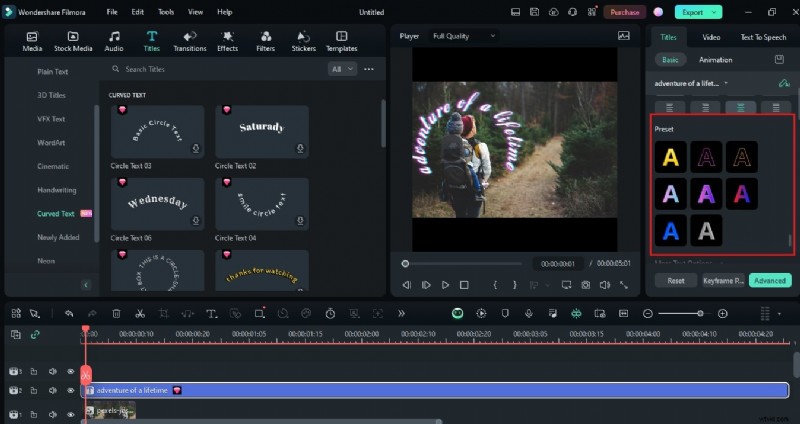
Task: Take a snapshot with the camera icon
Action: [587, 285]
